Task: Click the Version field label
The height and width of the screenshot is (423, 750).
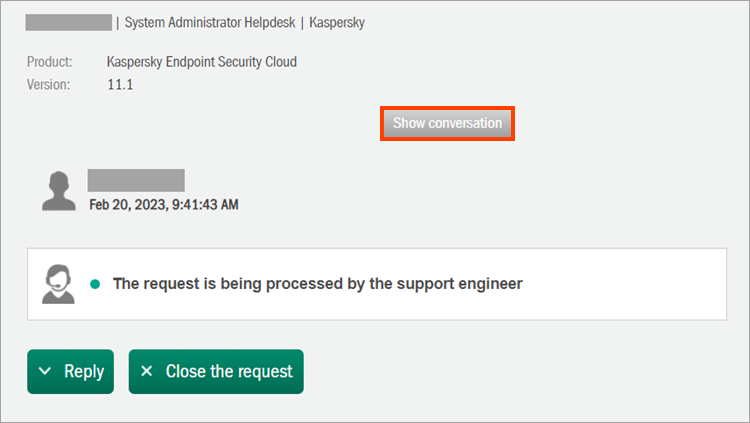Action: tap(48, 85)
